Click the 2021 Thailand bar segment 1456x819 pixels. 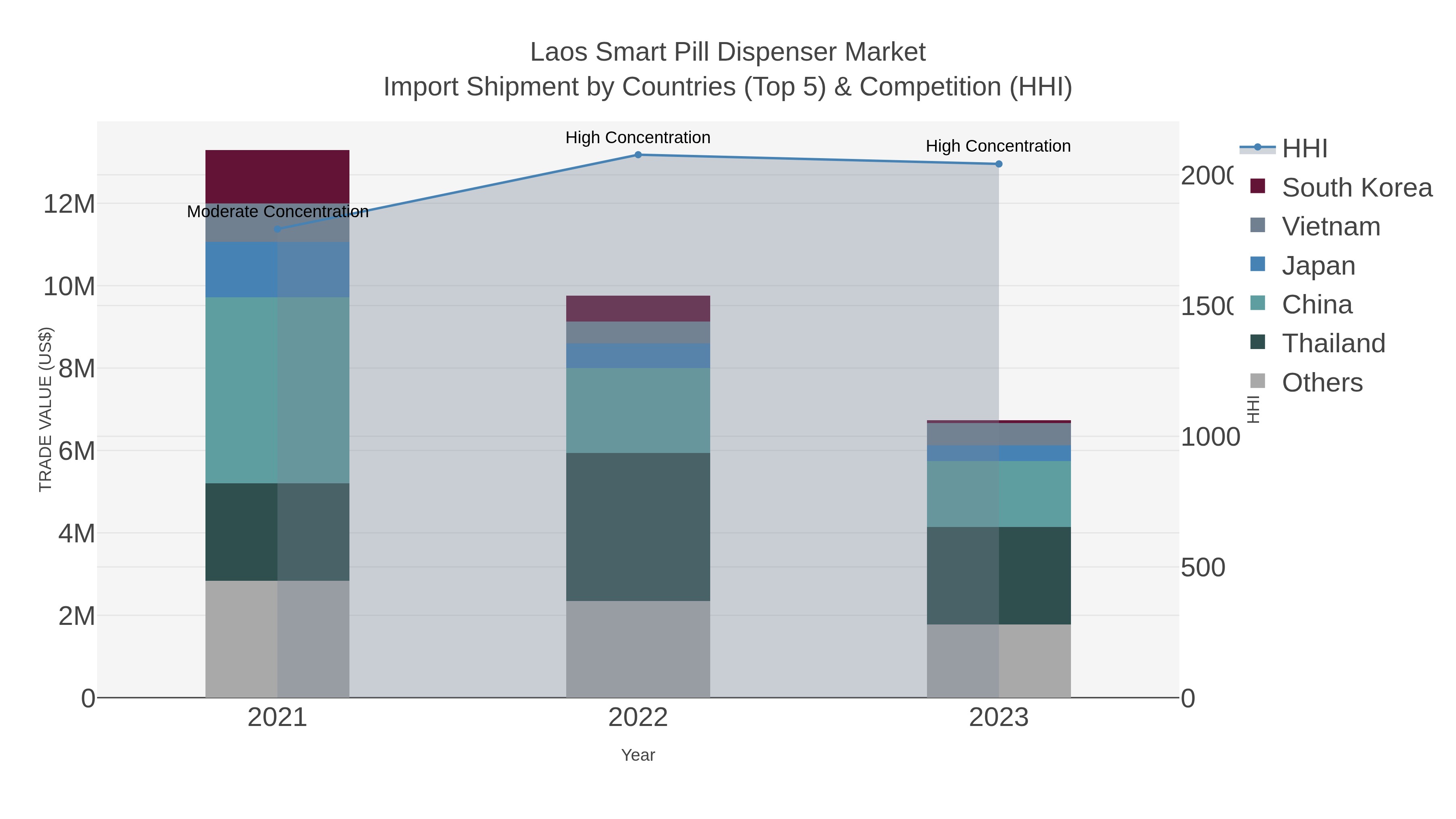click(x=277, y=532)
